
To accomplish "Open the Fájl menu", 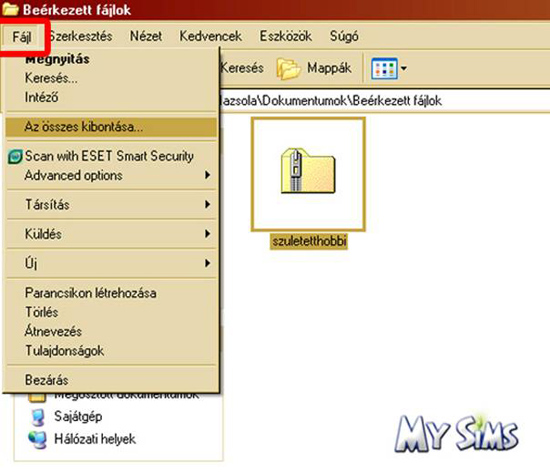I will tap(22, 37).
